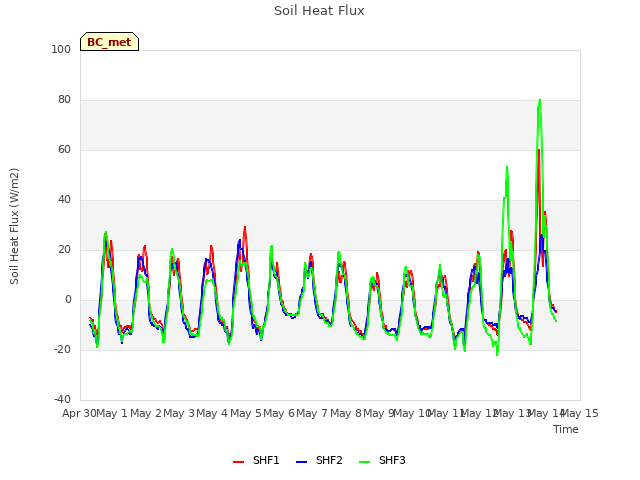Click the y-axis label -20
Image resolution: width=640 pixels, height=480 pixels.
click(62, 350)
